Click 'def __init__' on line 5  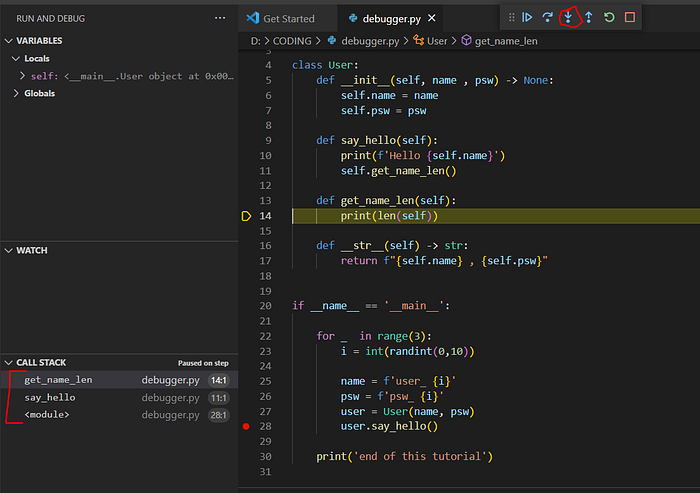[x=435, y=80]
